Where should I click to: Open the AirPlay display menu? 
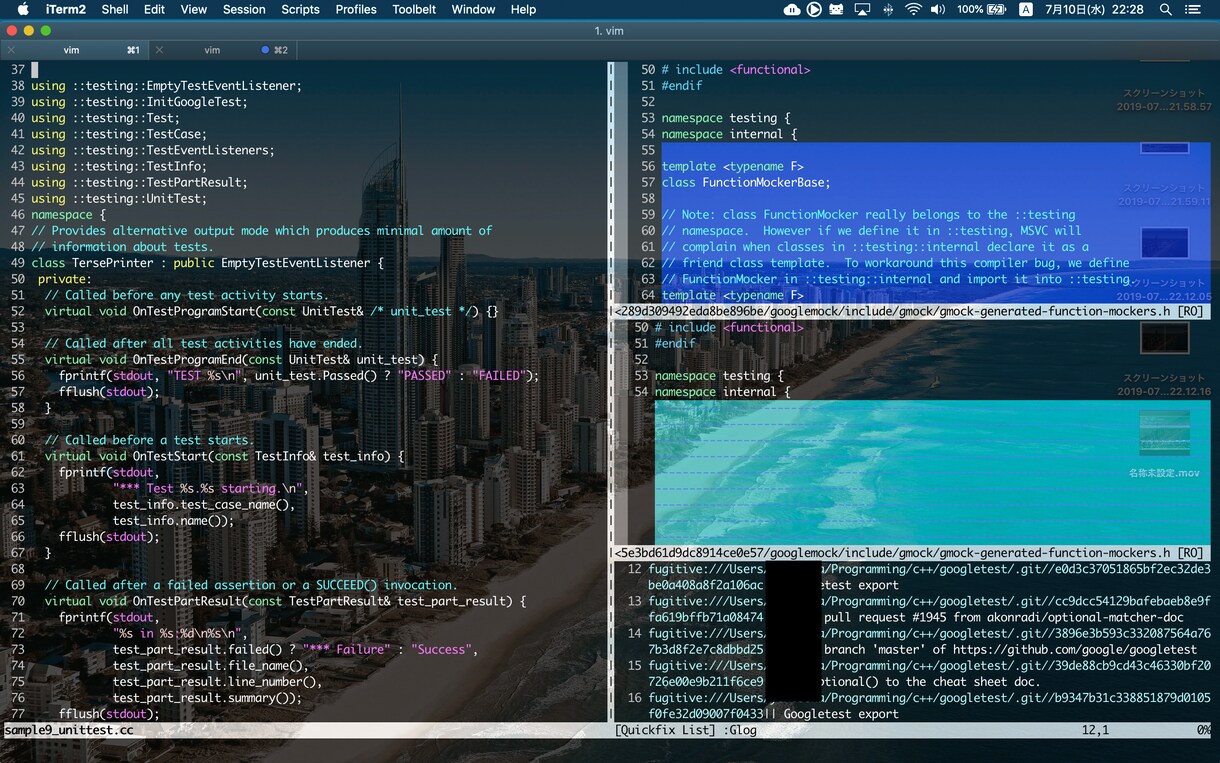[x=862, y=9]
